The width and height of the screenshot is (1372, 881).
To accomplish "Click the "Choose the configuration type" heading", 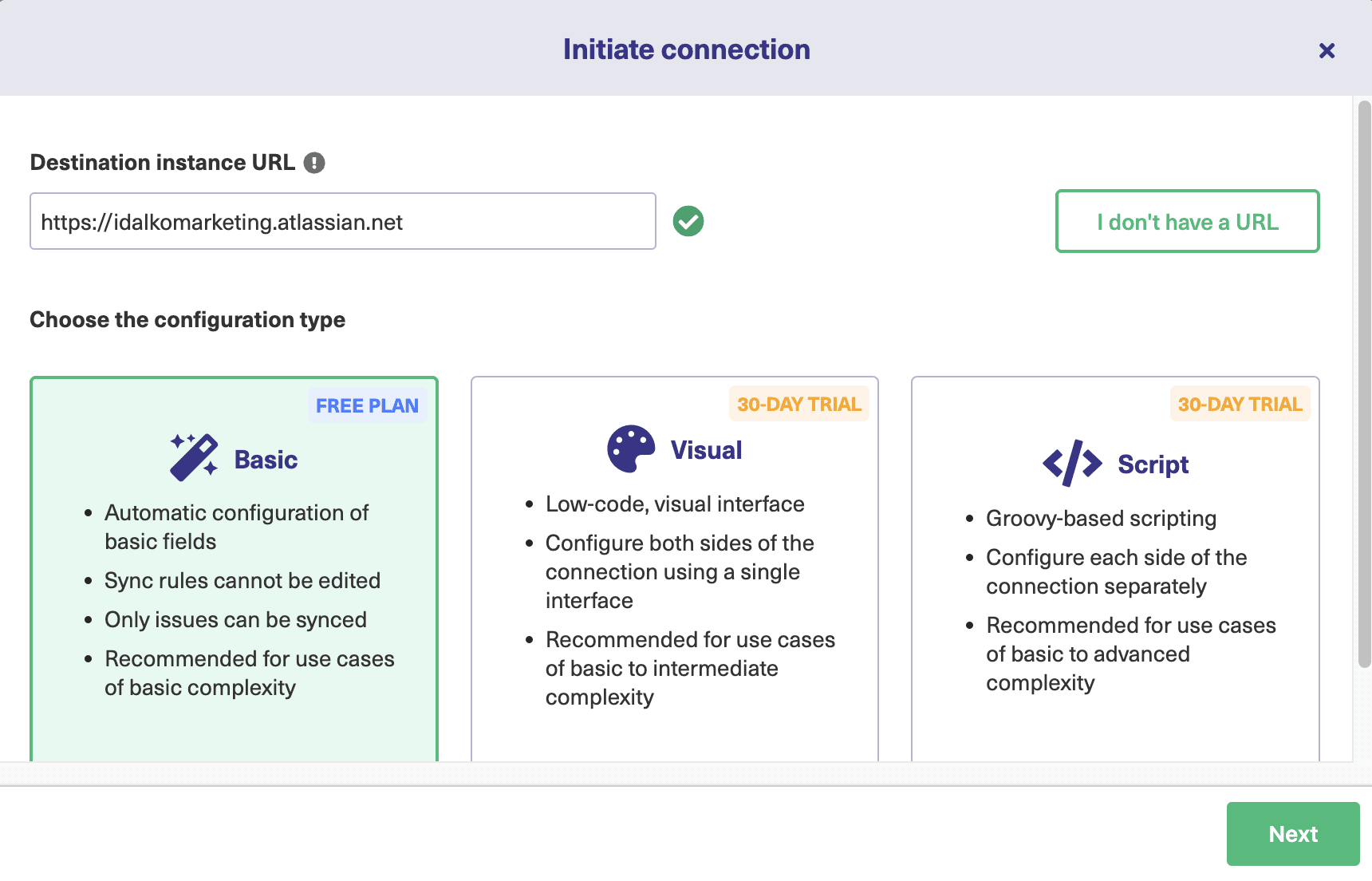I will (187, 320).
